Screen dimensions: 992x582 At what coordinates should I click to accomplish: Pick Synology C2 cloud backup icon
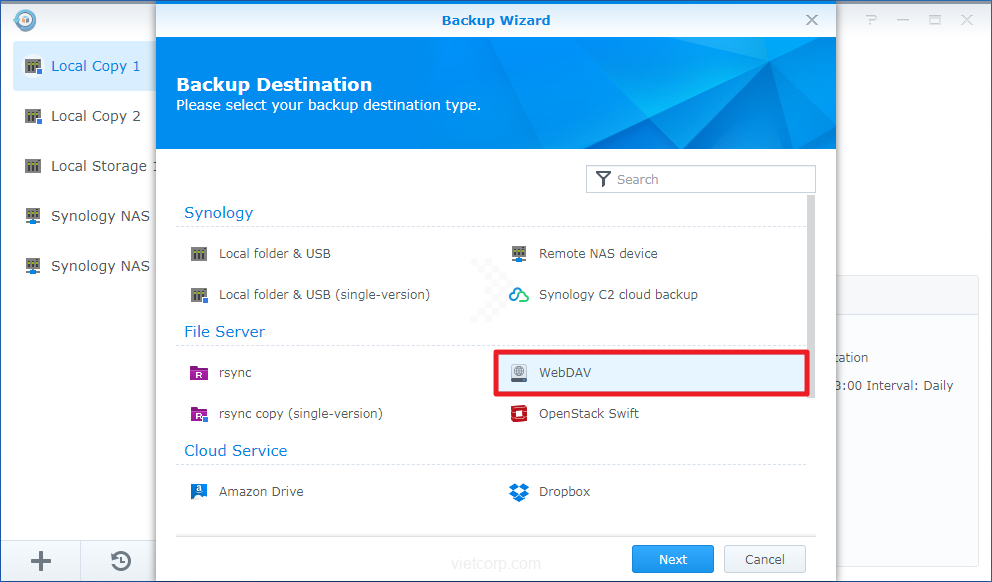coord(519,295)
